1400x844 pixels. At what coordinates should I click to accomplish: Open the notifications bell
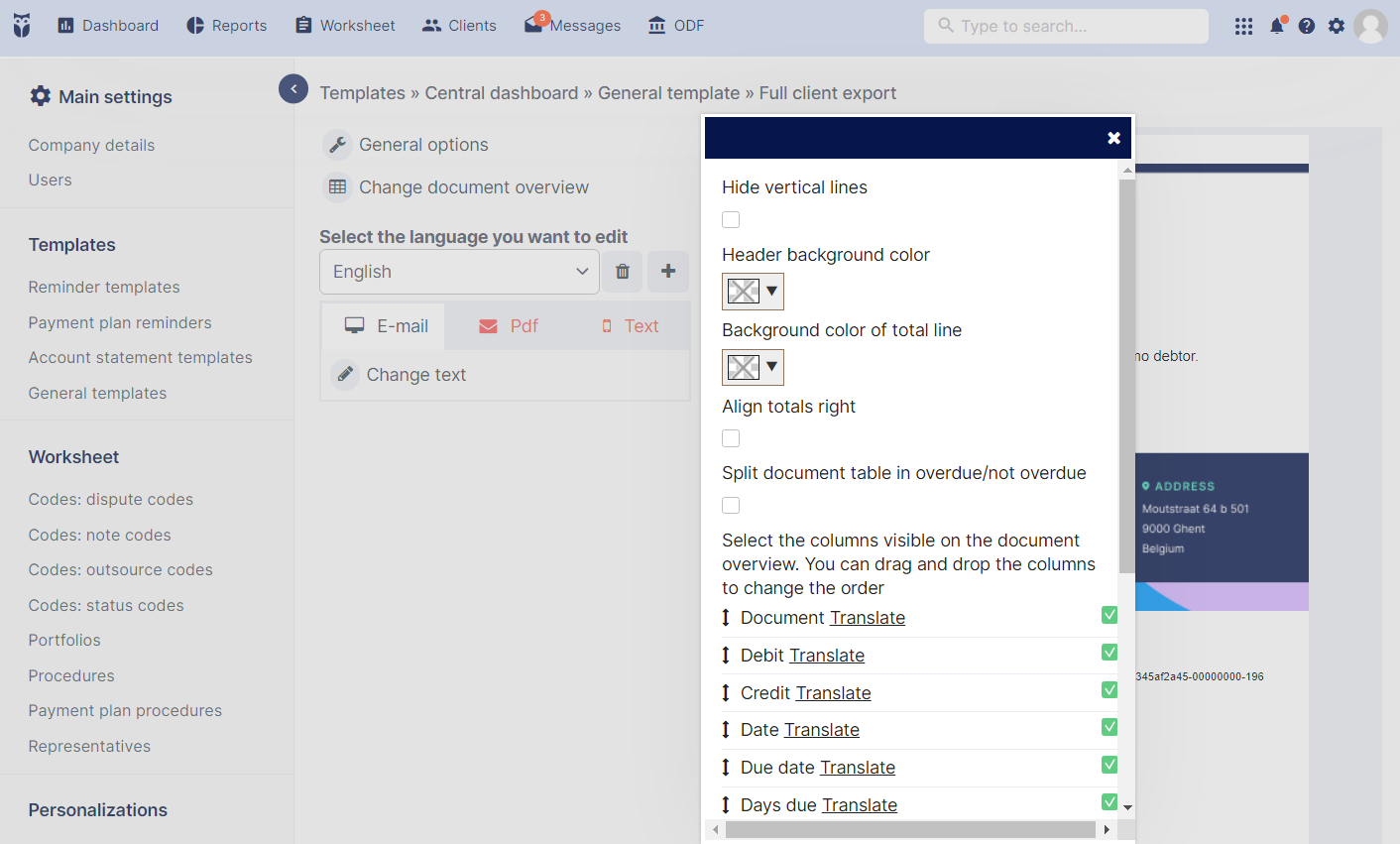[1277, 26]
